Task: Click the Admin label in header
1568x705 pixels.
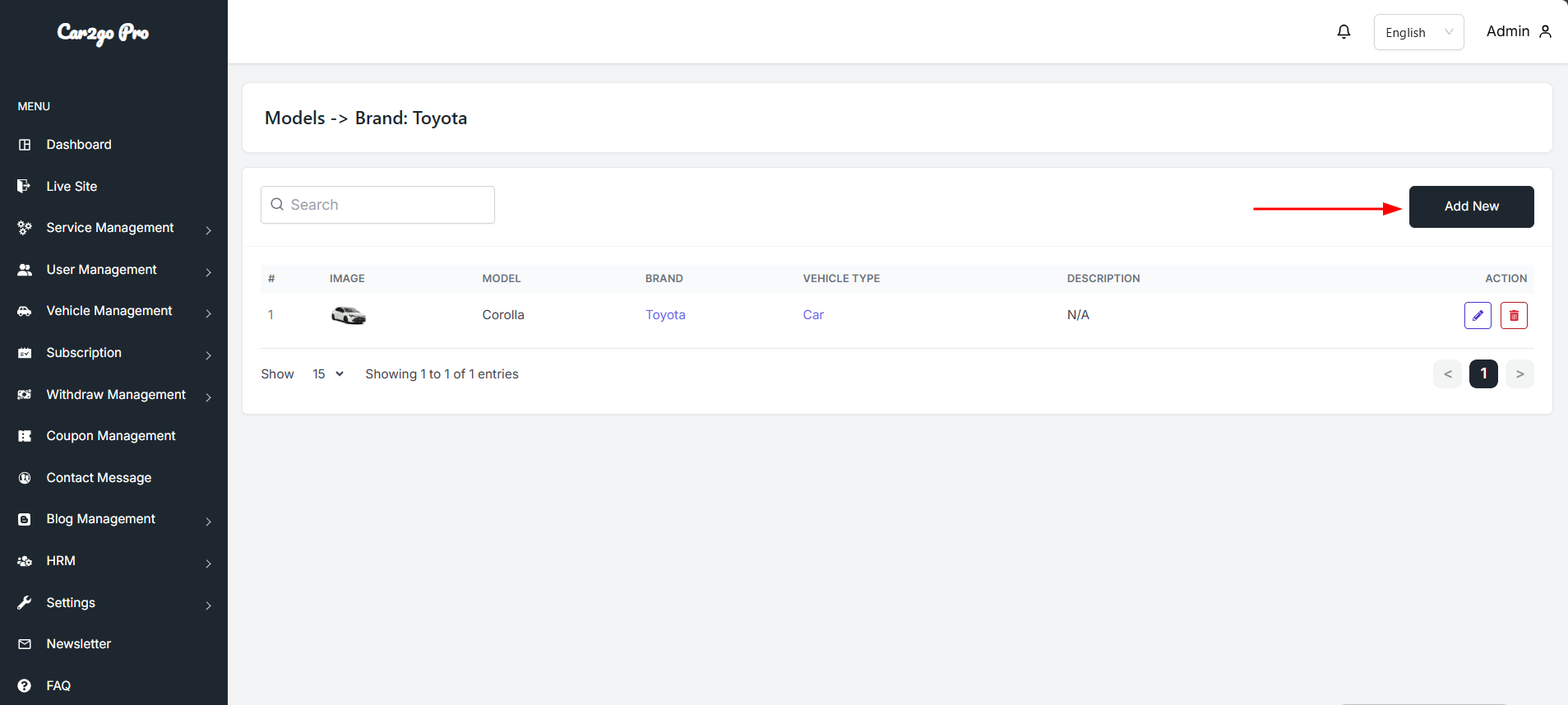Action: pos(1508,31)
